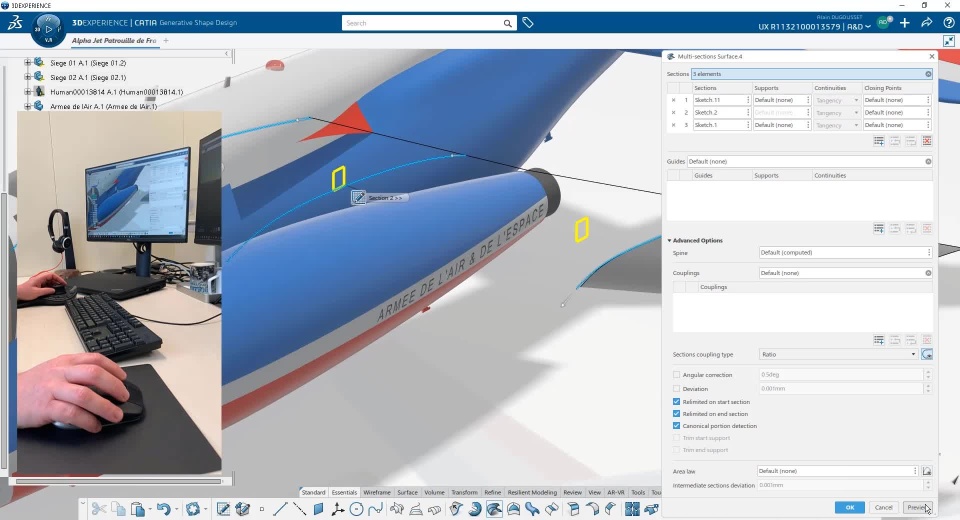Select the Plane tool icon
Image resolution: width=960 pixels, height=520 pixels.
tap(318, 508)
